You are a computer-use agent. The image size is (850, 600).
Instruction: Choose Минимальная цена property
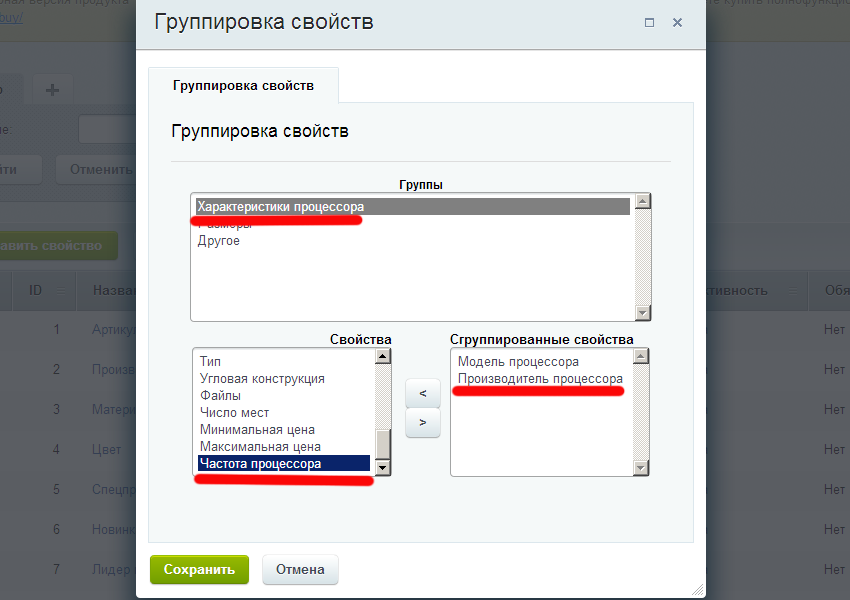pyautogui.click(x=257, y=430)
